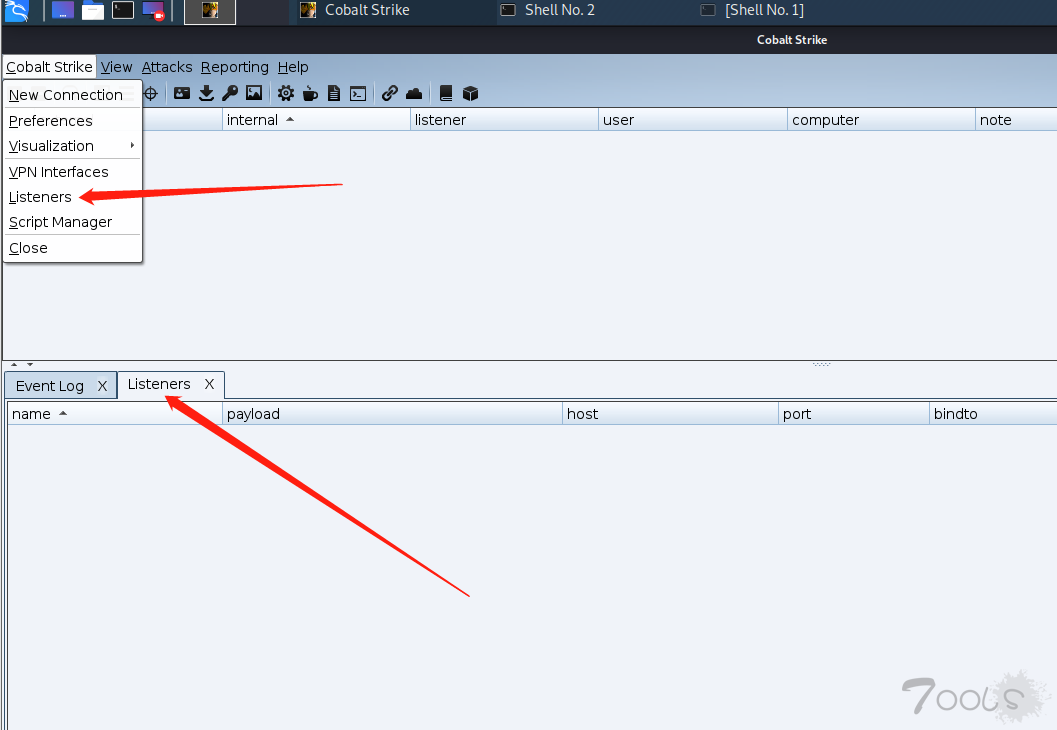Open the book help toolbar icon

click(x=446, y=94)
